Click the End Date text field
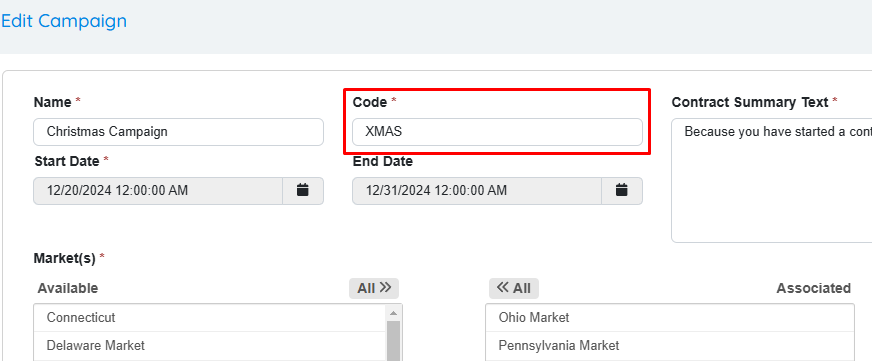Viewport: 872px width, 361px height. [477, 191]
